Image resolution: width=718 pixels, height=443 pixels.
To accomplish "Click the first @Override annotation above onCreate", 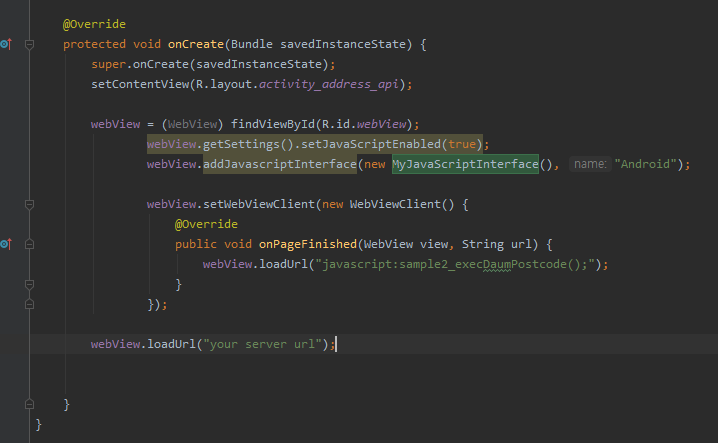I will click(x=94, y=24).
